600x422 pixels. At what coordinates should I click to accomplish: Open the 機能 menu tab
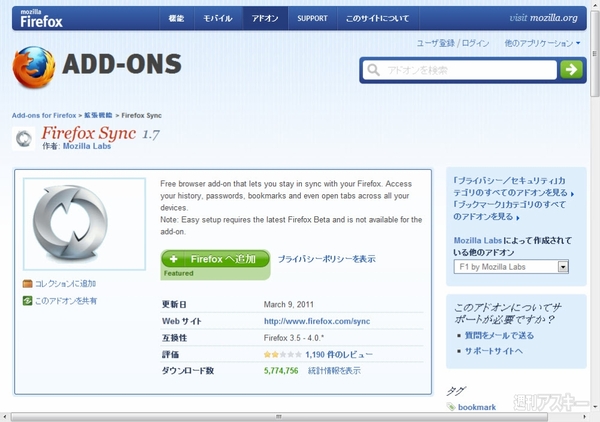pyautogui.click(x=176, y=18)
